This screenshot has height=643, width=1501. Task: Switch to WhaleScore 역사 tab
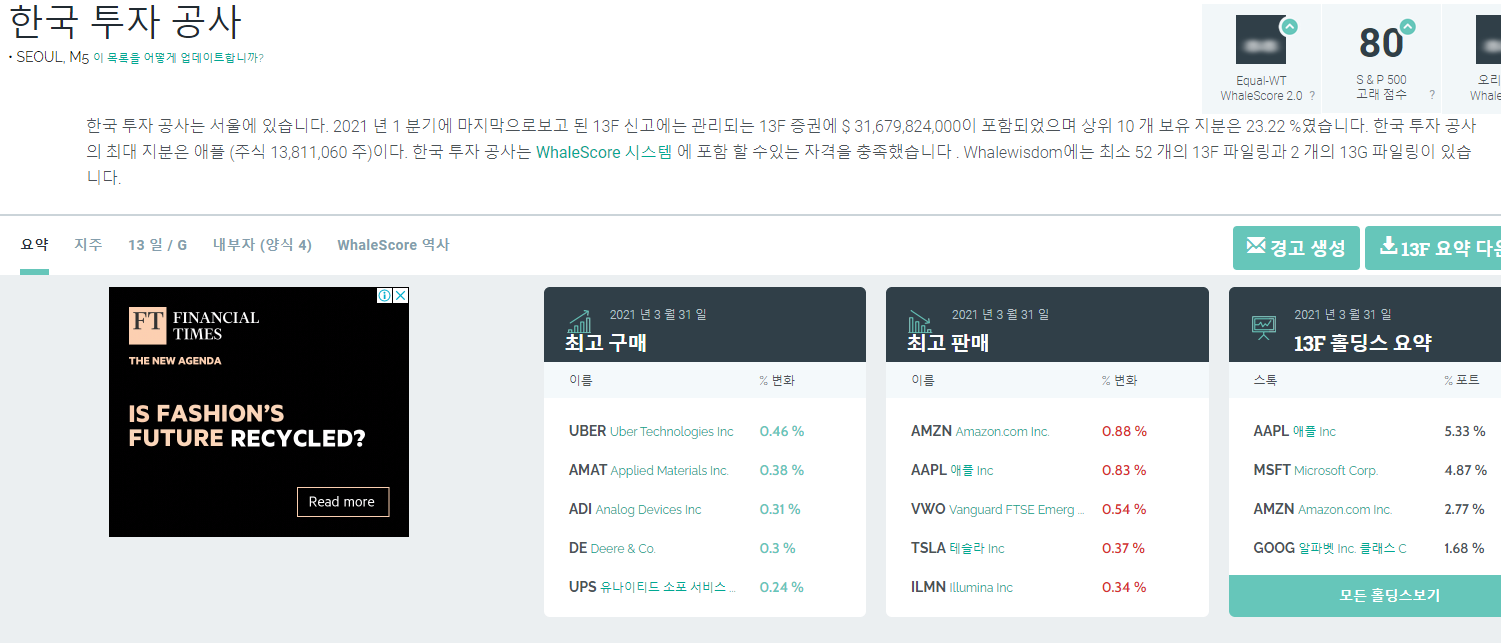coord(393,245)
